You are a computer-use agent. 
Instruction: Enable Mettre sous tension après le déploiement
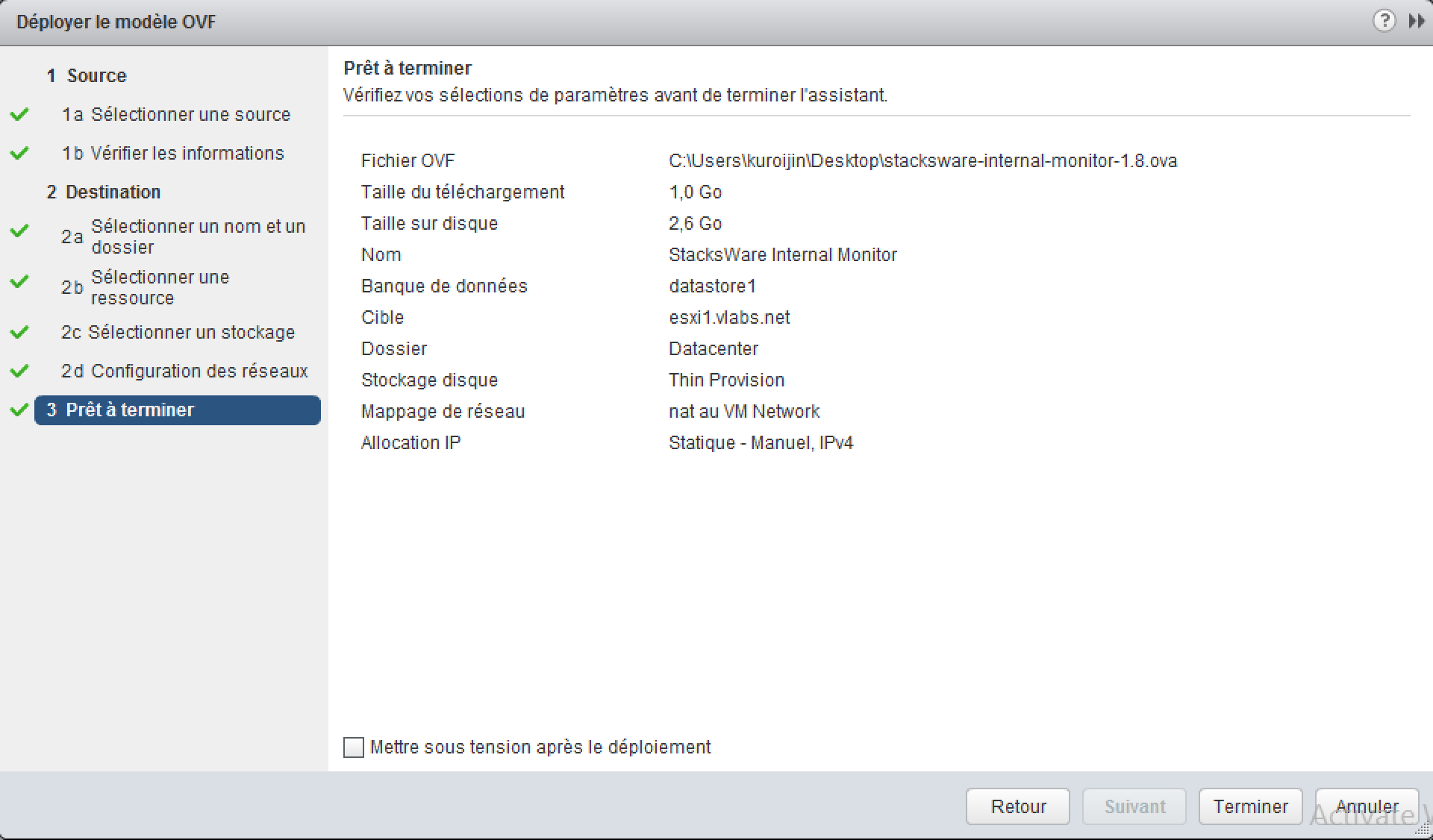pos(354,747)
